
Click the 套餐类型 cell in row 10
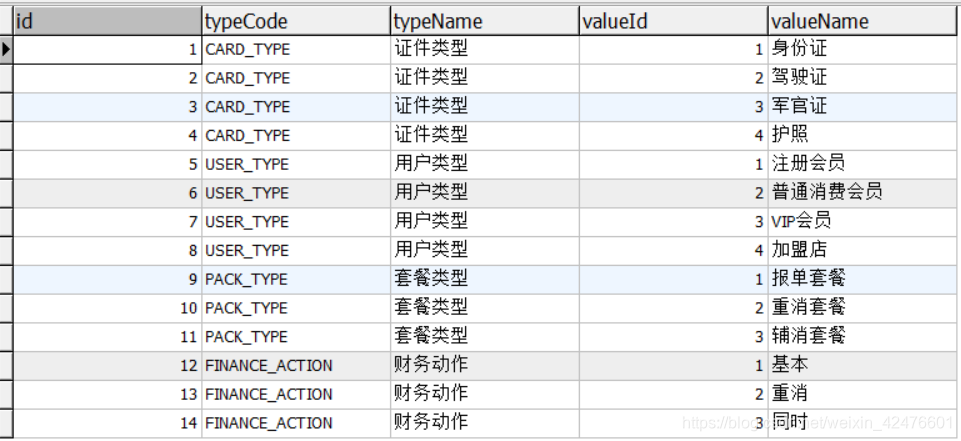(485, 308)
